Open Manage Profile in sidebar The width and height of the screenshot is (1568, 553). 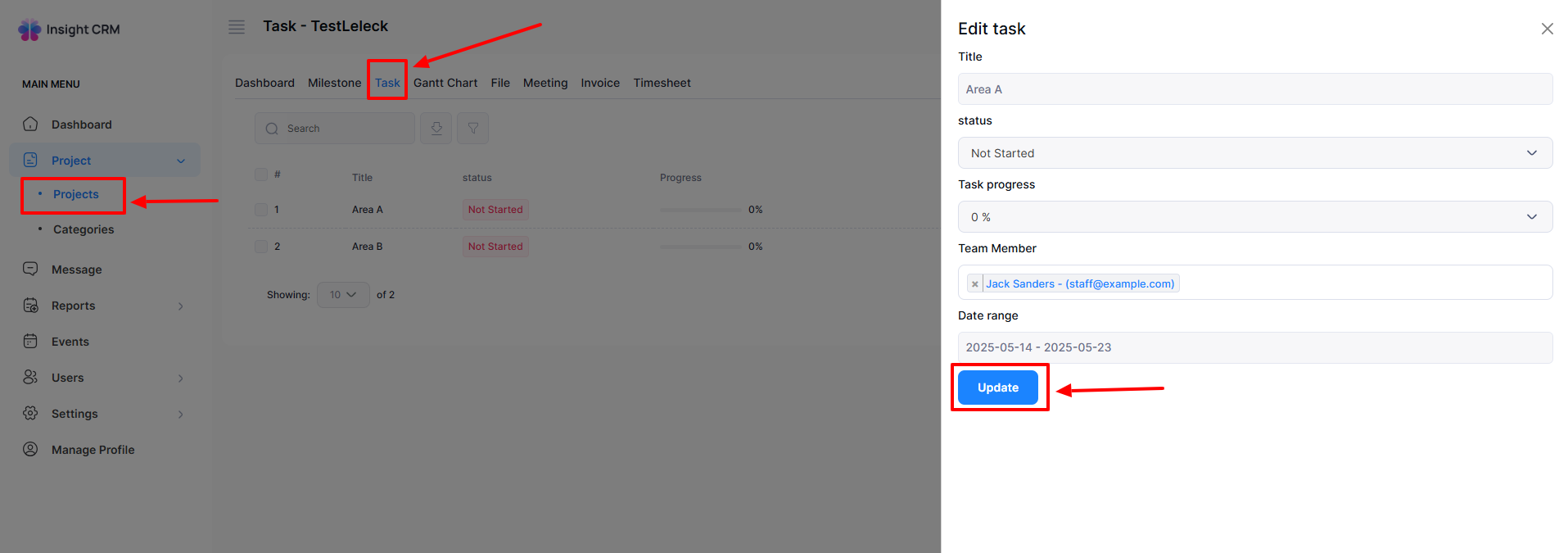pyautogui.click(x=93, y=450)
